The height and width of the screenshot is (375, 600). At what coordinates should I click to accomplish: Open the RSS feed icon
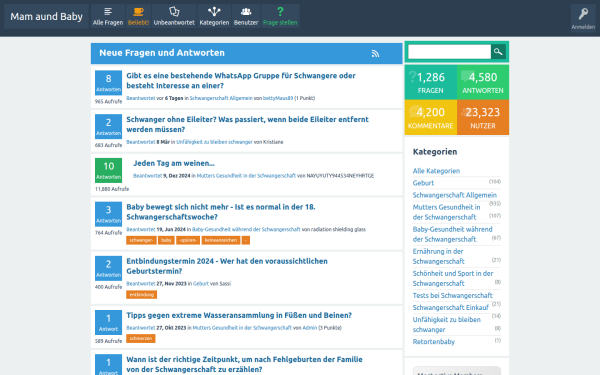[x=375, y=54]
